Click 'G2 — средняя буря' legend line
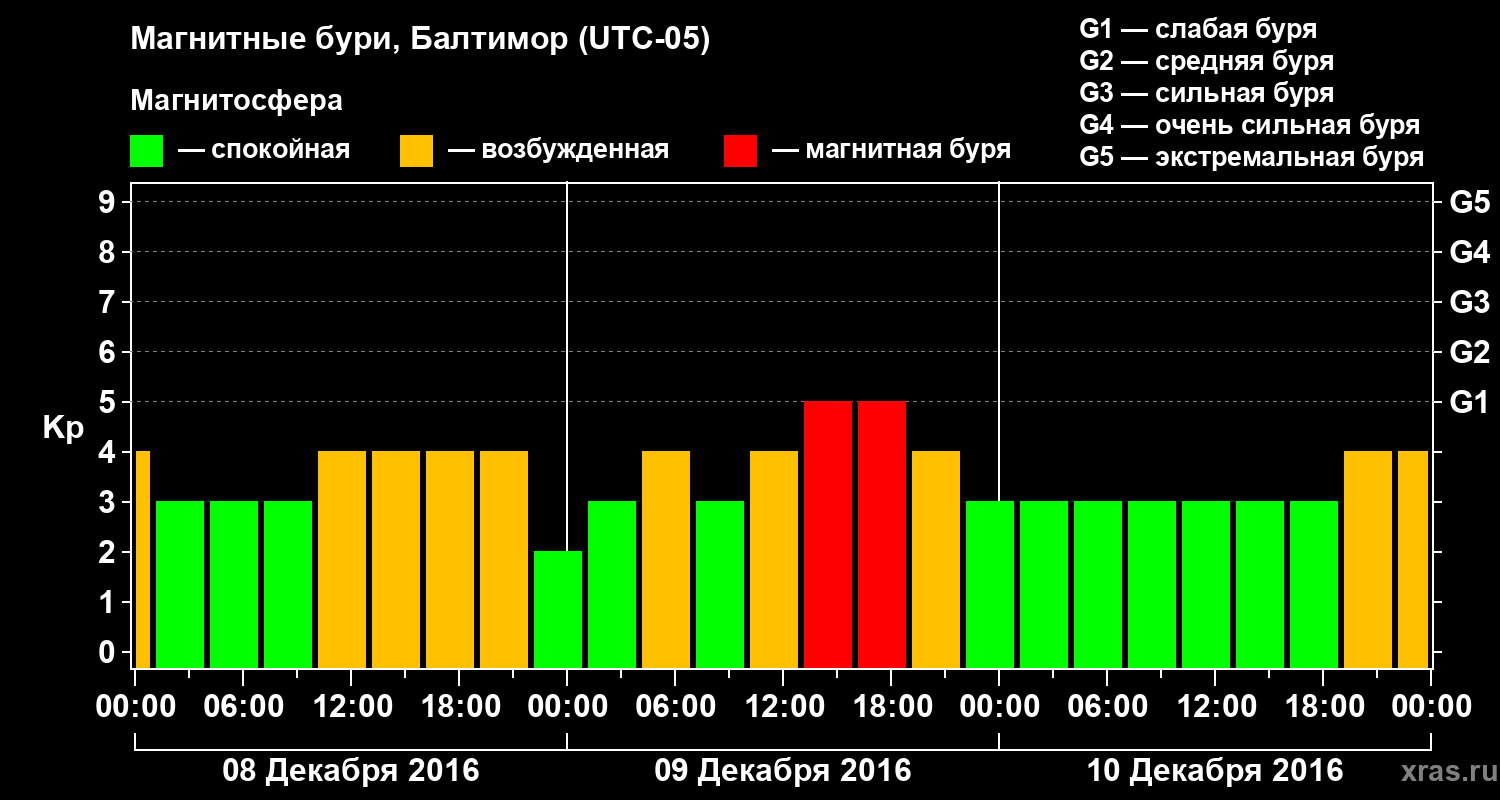 [x=1206, y=61]
